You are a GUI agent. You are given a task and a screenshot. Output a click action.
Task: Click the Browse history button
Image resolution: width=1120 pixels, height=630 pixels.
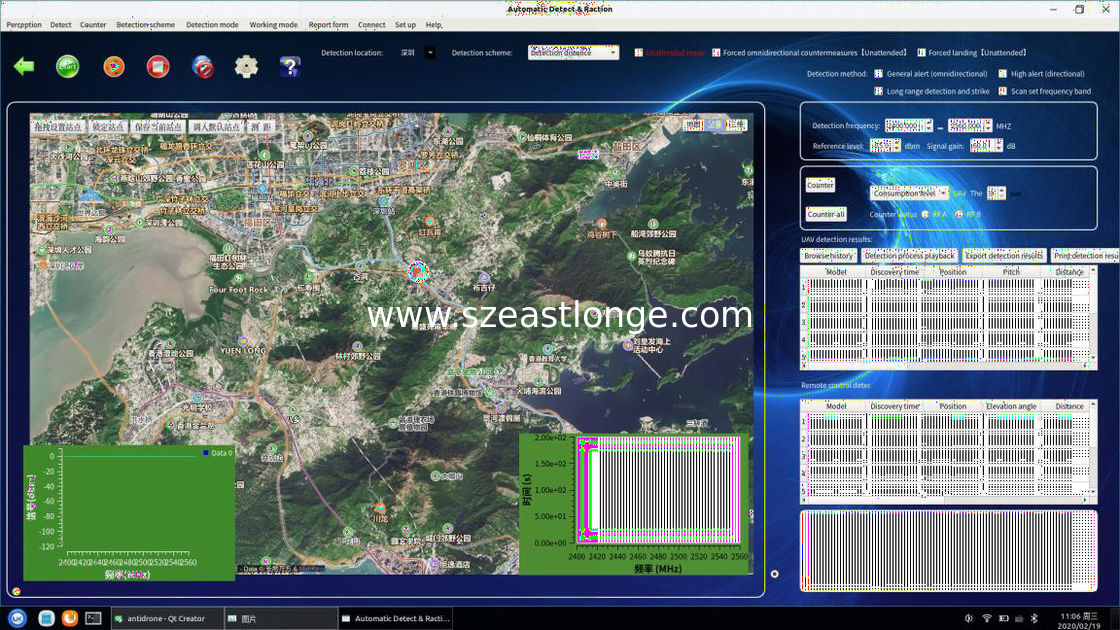(x=828, y=256)
